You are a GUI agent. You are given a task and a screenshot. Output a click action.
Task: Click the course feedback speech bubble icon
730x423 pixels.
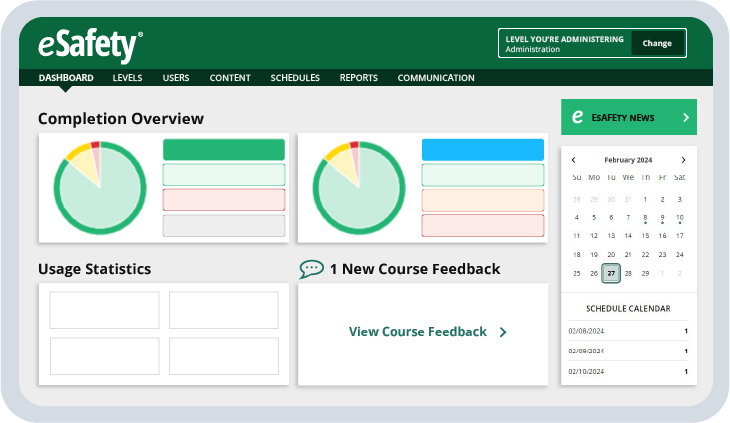click(x=311, y=269)
